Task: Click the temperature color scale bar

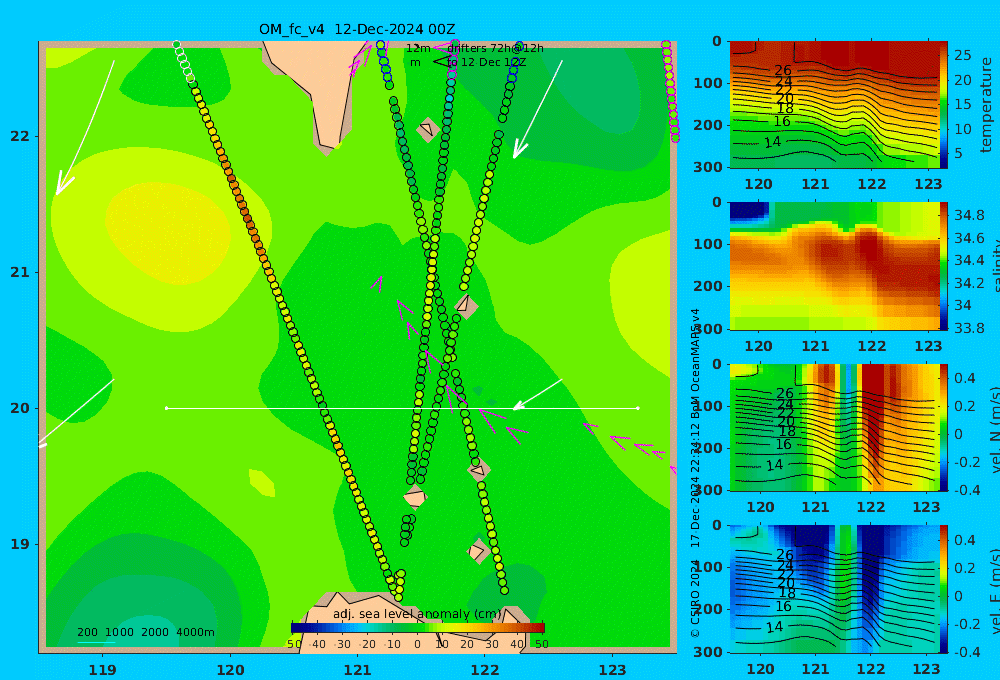Action: (944, 105)
